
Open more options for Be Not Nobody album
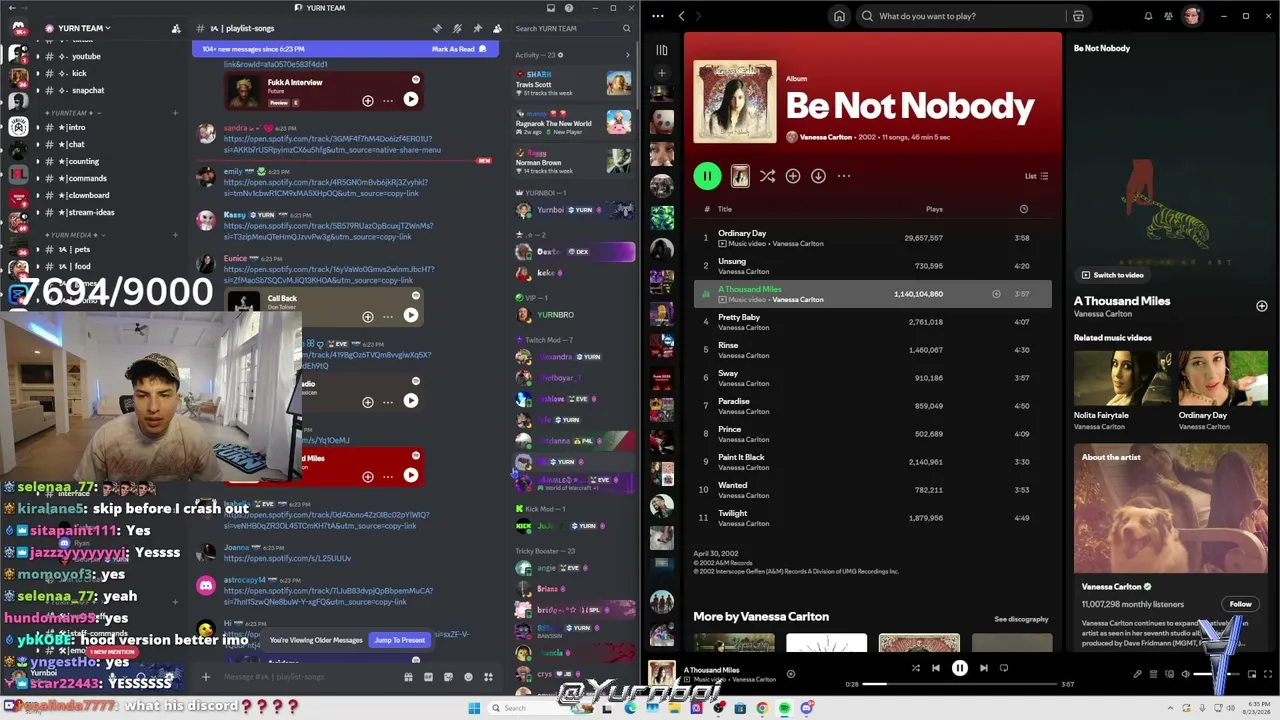[x=844, y=176]
